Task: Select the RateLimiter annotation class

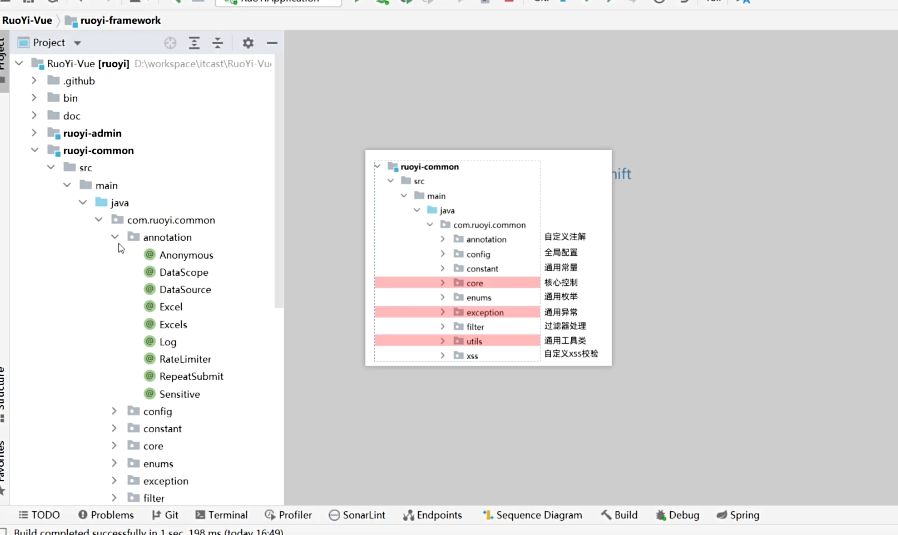Action: point(185,359)
